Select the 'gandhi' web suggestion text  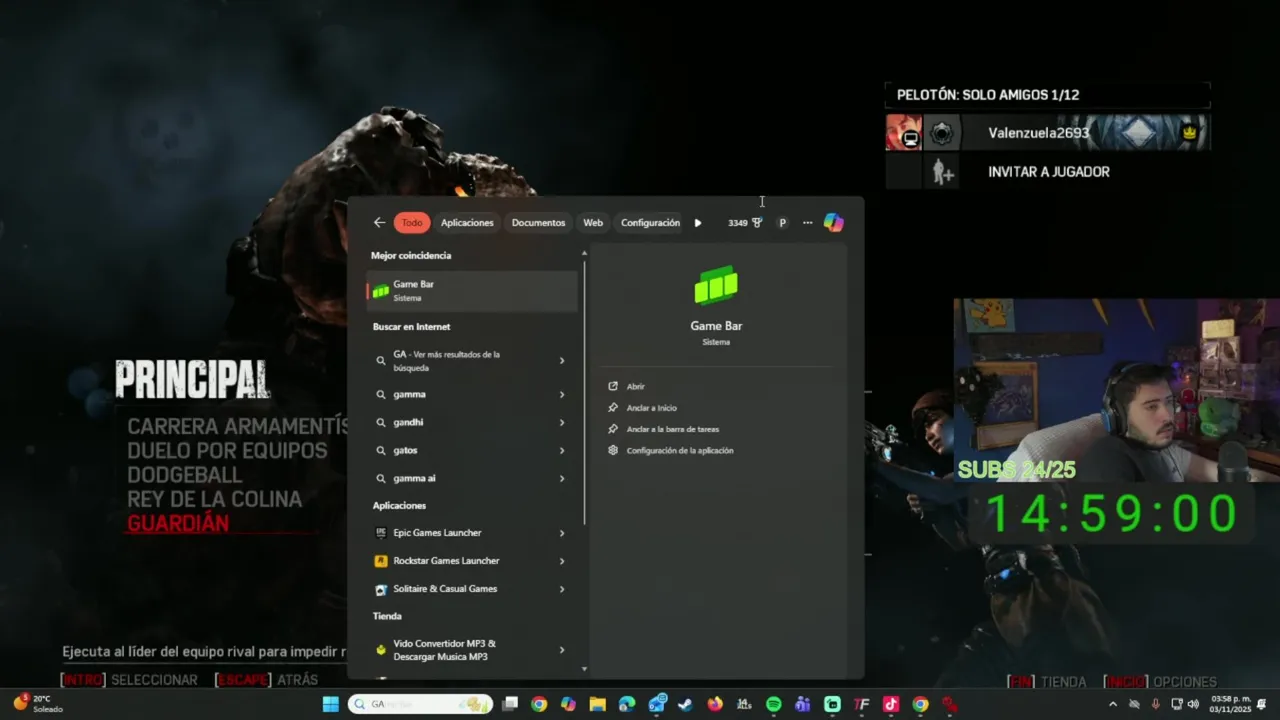(x=408, y=422)
